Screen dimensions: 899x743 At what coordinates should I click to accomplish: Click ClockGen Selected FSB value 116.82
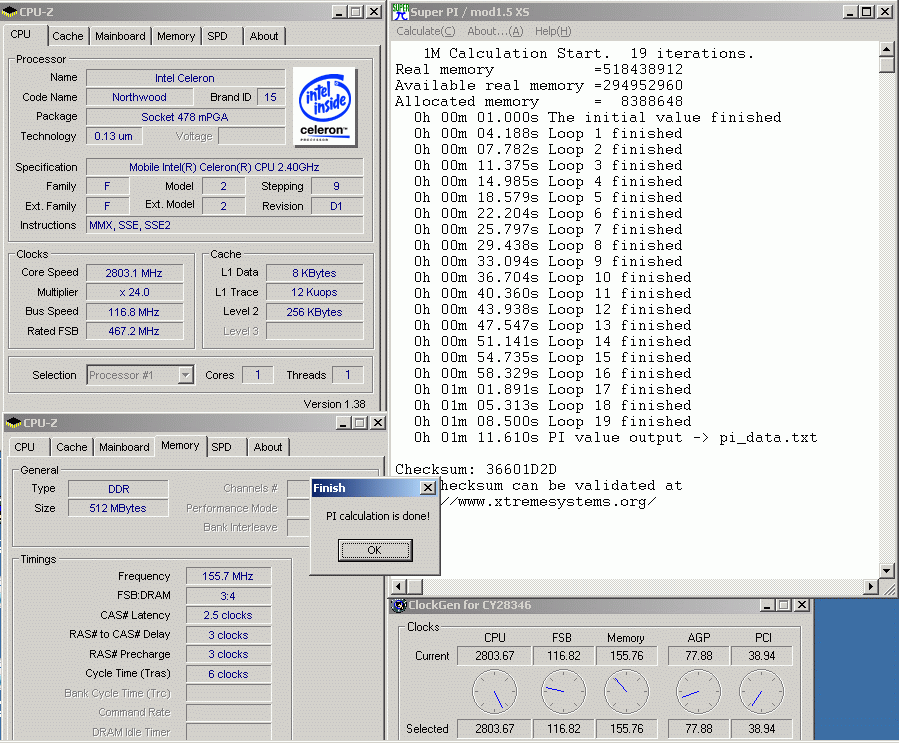pyautogui.click(x=564, y=729)
